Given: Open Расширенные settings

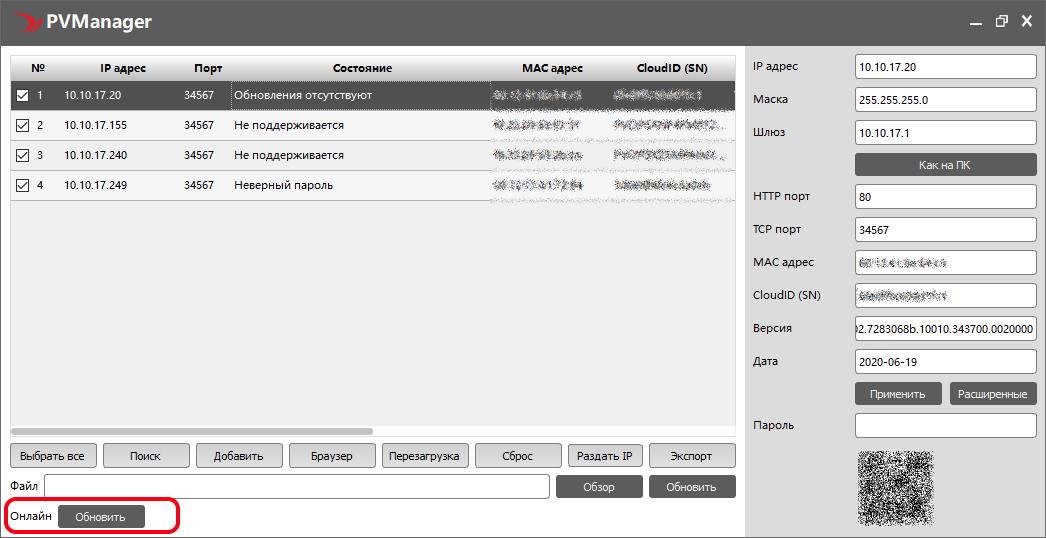Looking at the screenshot, I should click(x=993, y=394).
